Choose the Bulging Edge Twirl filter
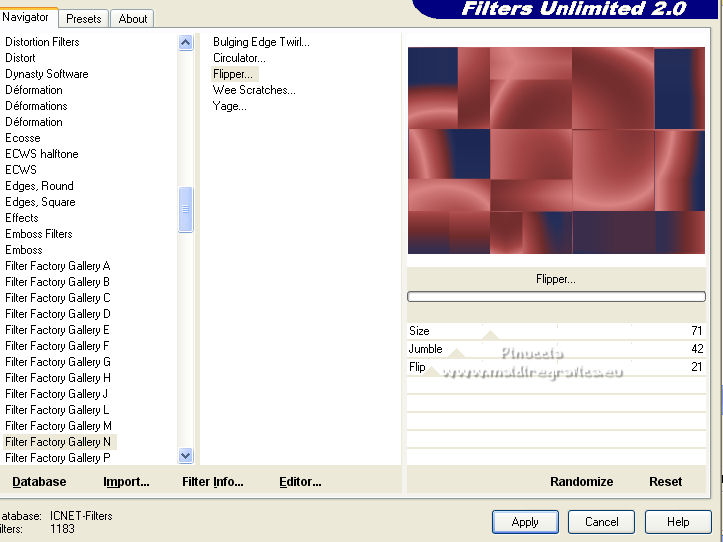The width and height of the screenshot is (723, 542). tap(261, 42)
